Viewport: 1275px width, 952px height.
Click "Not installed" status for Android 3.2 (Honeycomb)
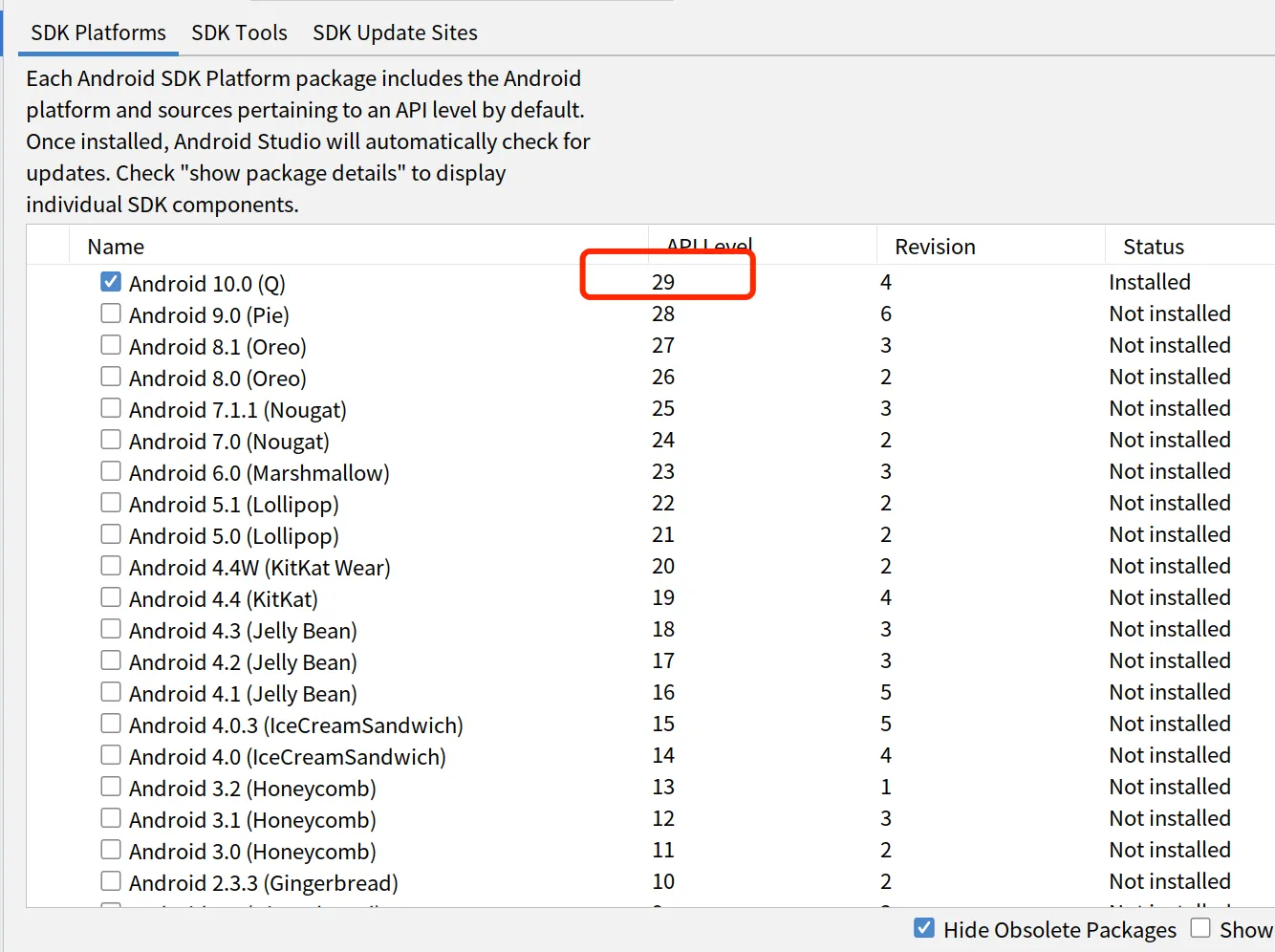pyautogui.click(x=1170, y=787)
